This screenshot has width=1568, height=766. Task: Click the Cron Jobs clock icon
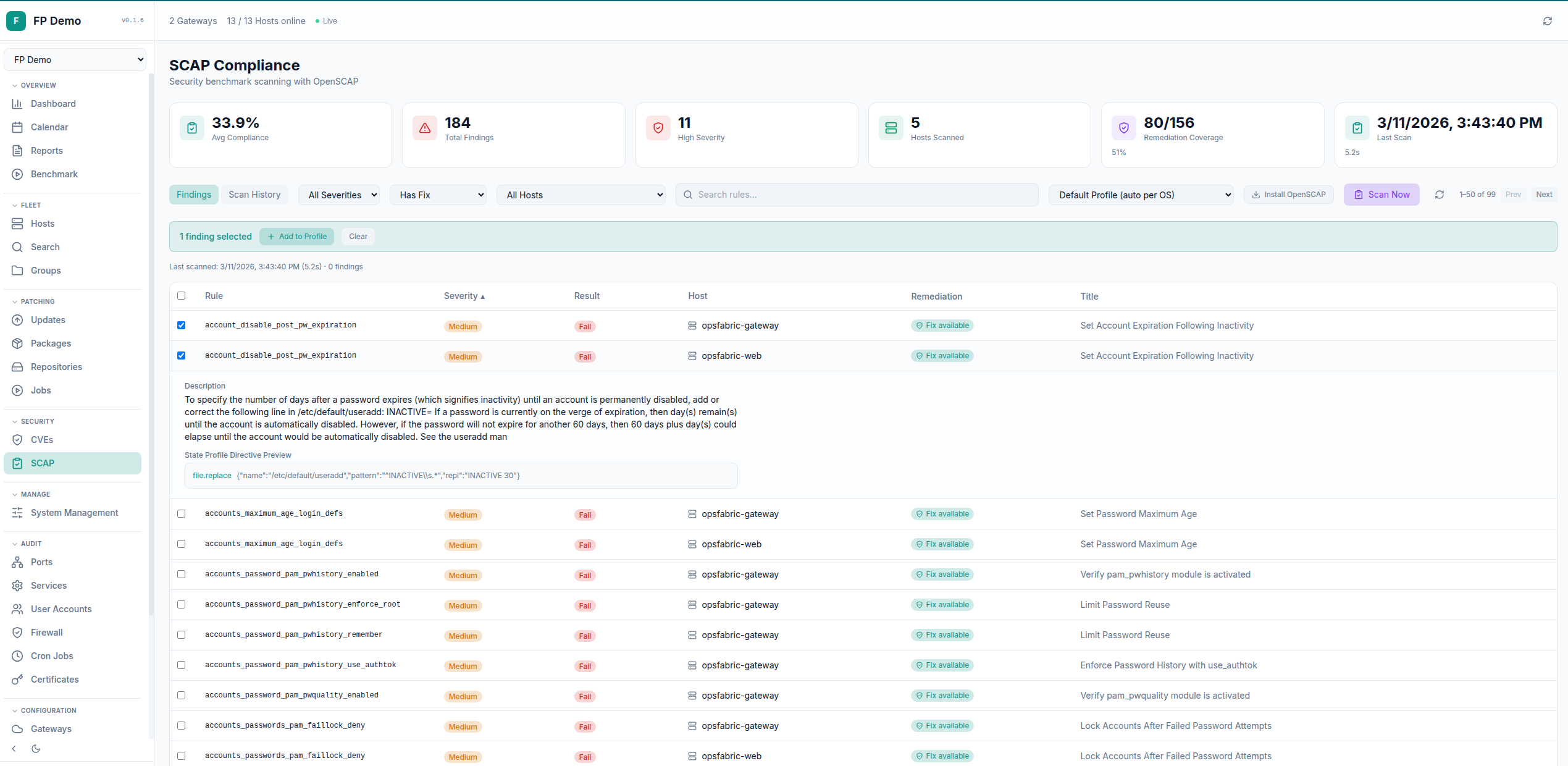18,655
